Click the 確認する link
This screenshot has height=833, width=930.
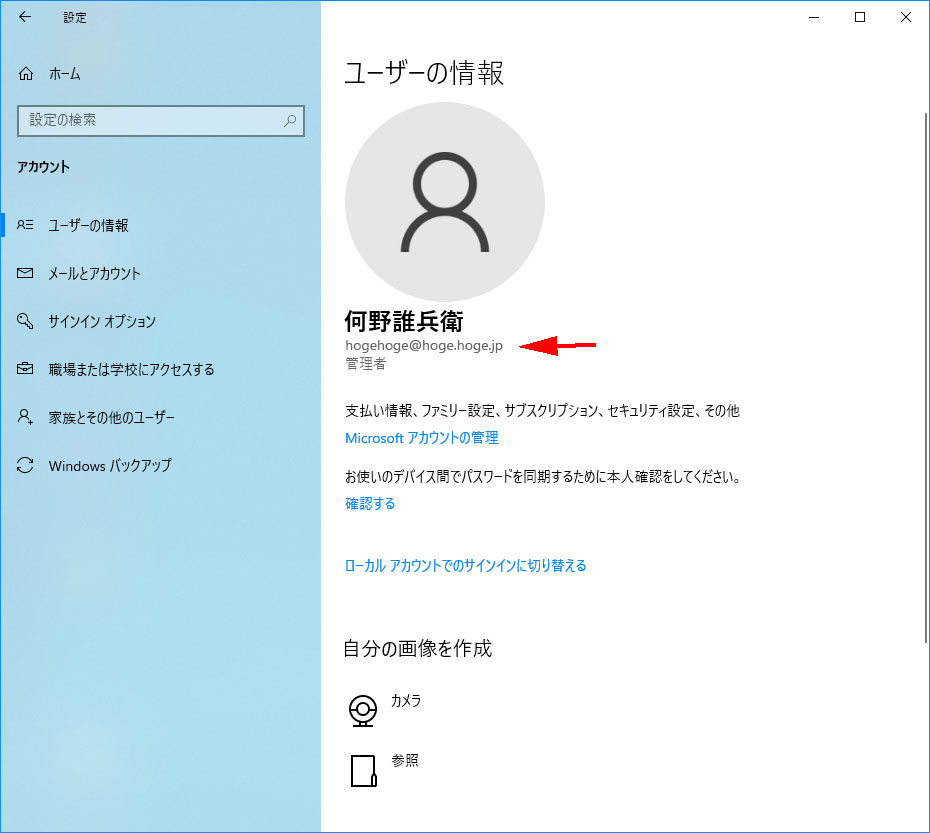coord(370,504)
